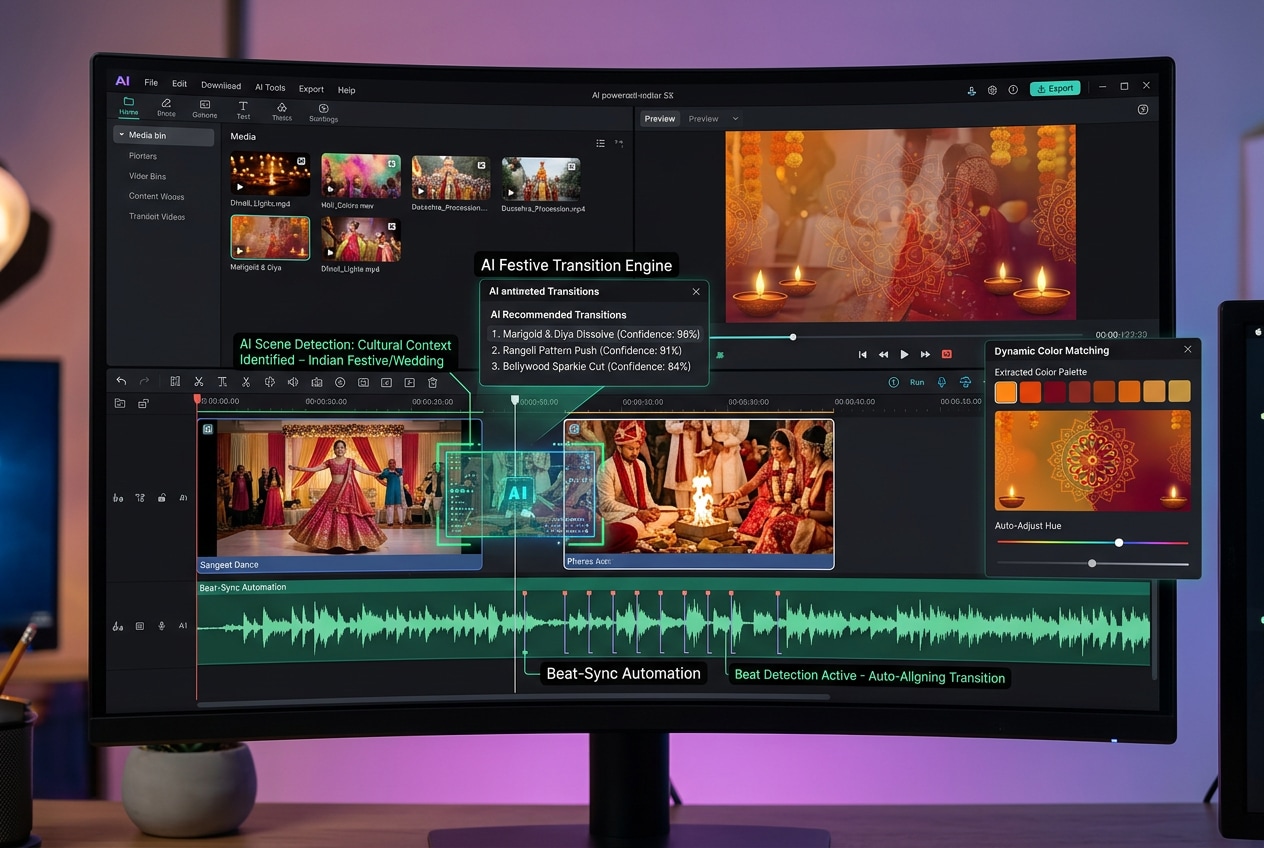Select Marigold & Diya Dissolve recommendation
Screen dimensions: 1264x848
coord(595,334)
